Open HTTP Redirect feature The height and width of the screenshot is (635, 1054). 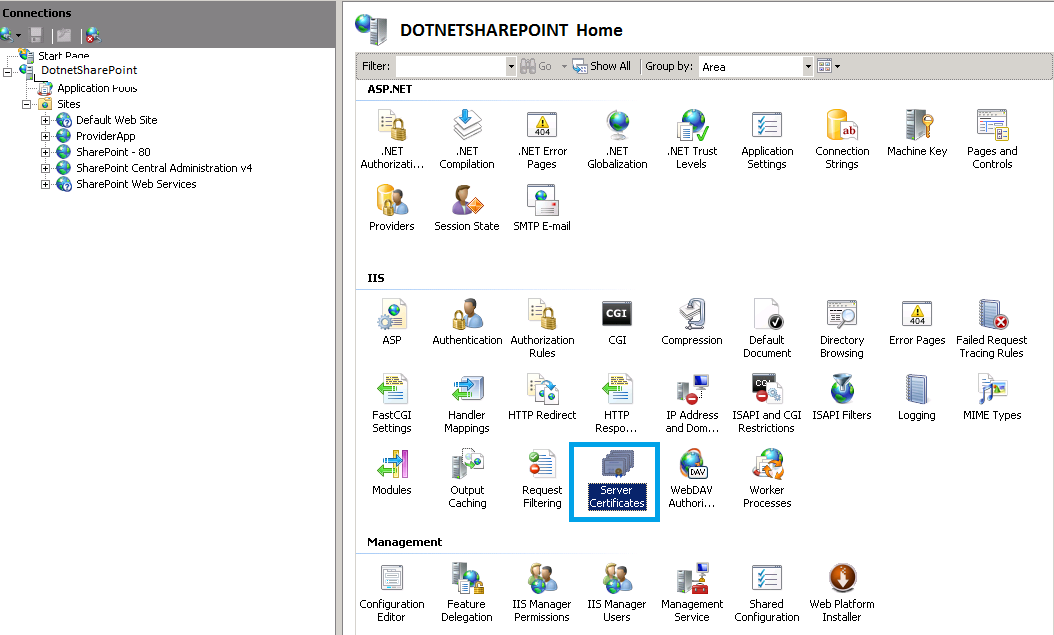pos(542,397)
